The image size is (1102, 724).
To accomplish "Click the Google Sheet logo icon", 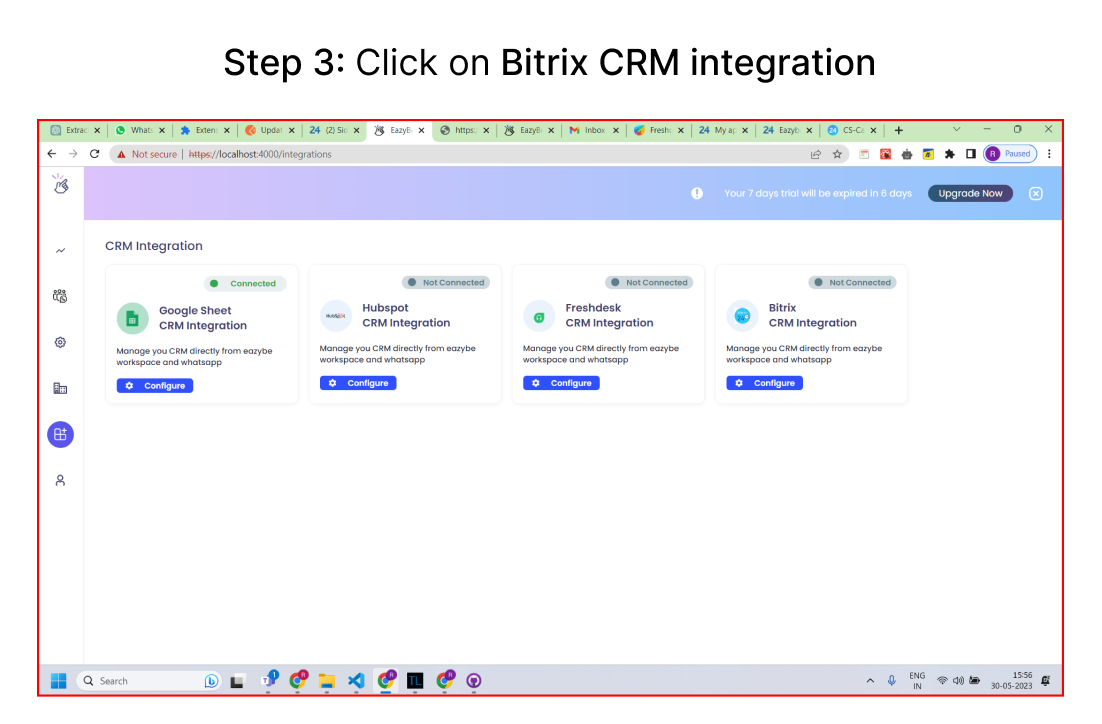I will click(x=132, y=318).
